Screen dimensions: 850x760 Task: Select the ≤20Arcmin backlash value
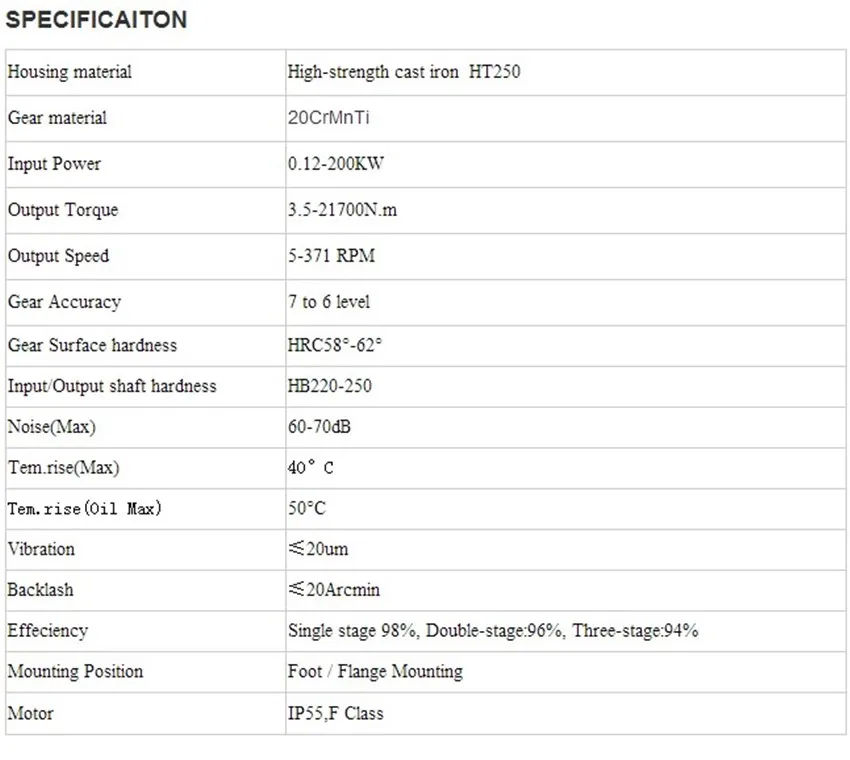click(x=334, y=589)
